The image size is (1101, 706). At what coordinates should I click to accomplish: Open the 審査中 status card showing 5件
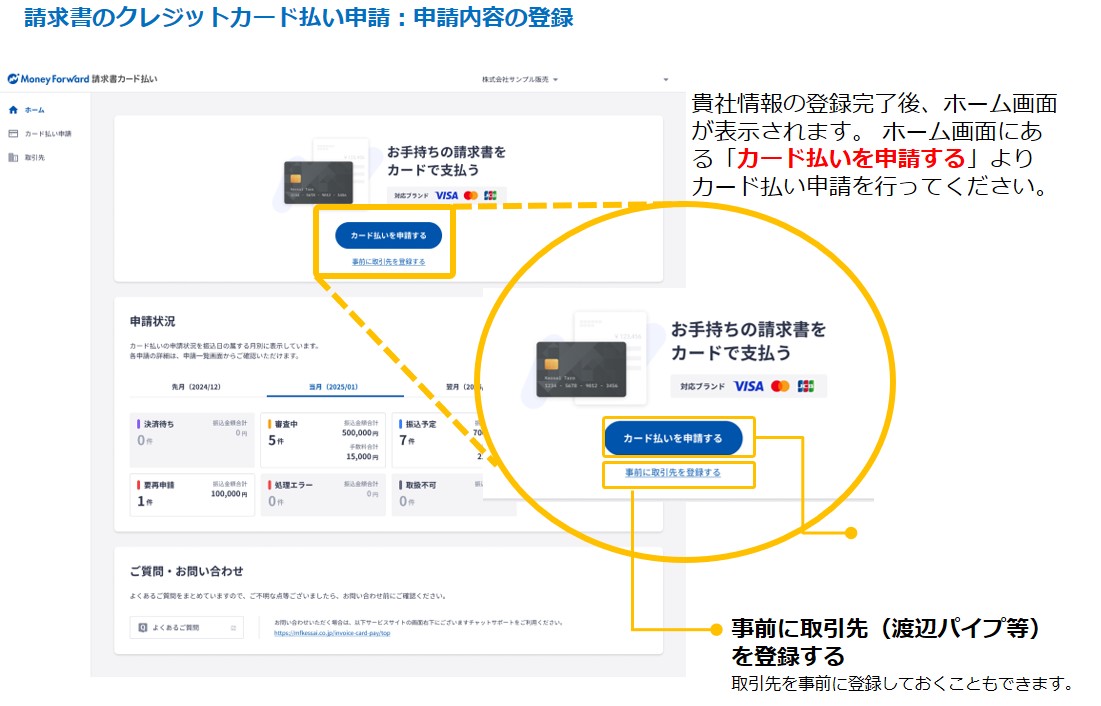[x=322, y=440]
